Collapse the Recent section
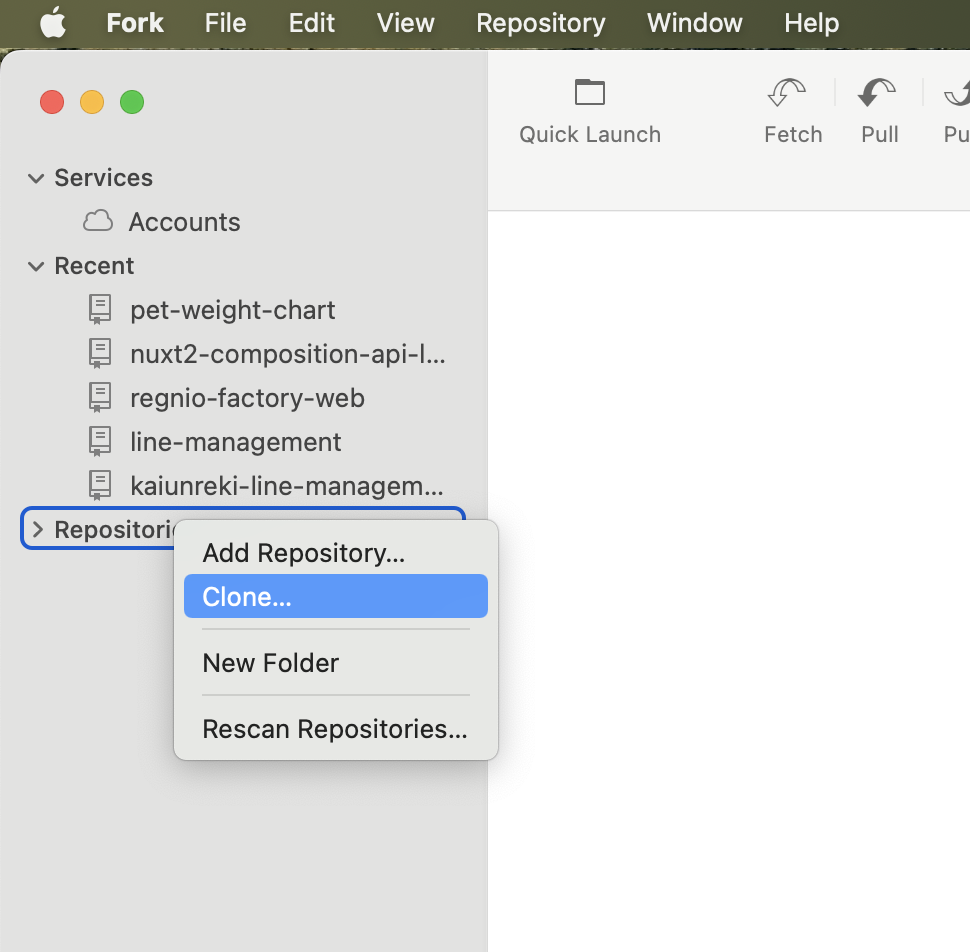This screenshot has height=952, width=970. point(37,266)
